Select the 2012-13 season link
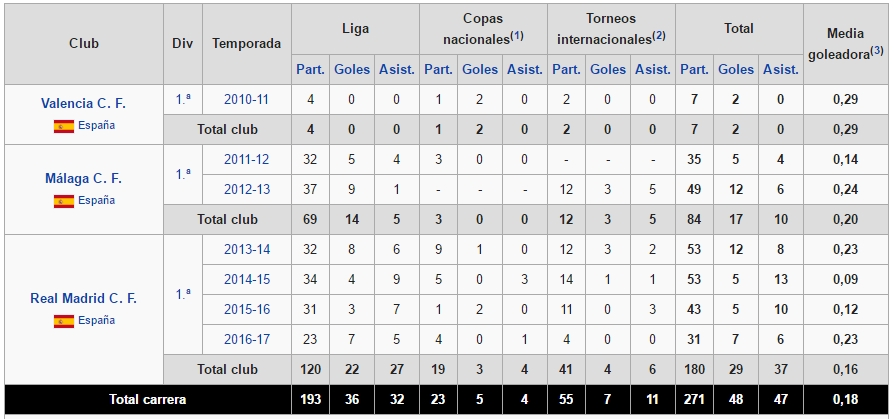The image size is (894, 419). click(x=246, y=189)
